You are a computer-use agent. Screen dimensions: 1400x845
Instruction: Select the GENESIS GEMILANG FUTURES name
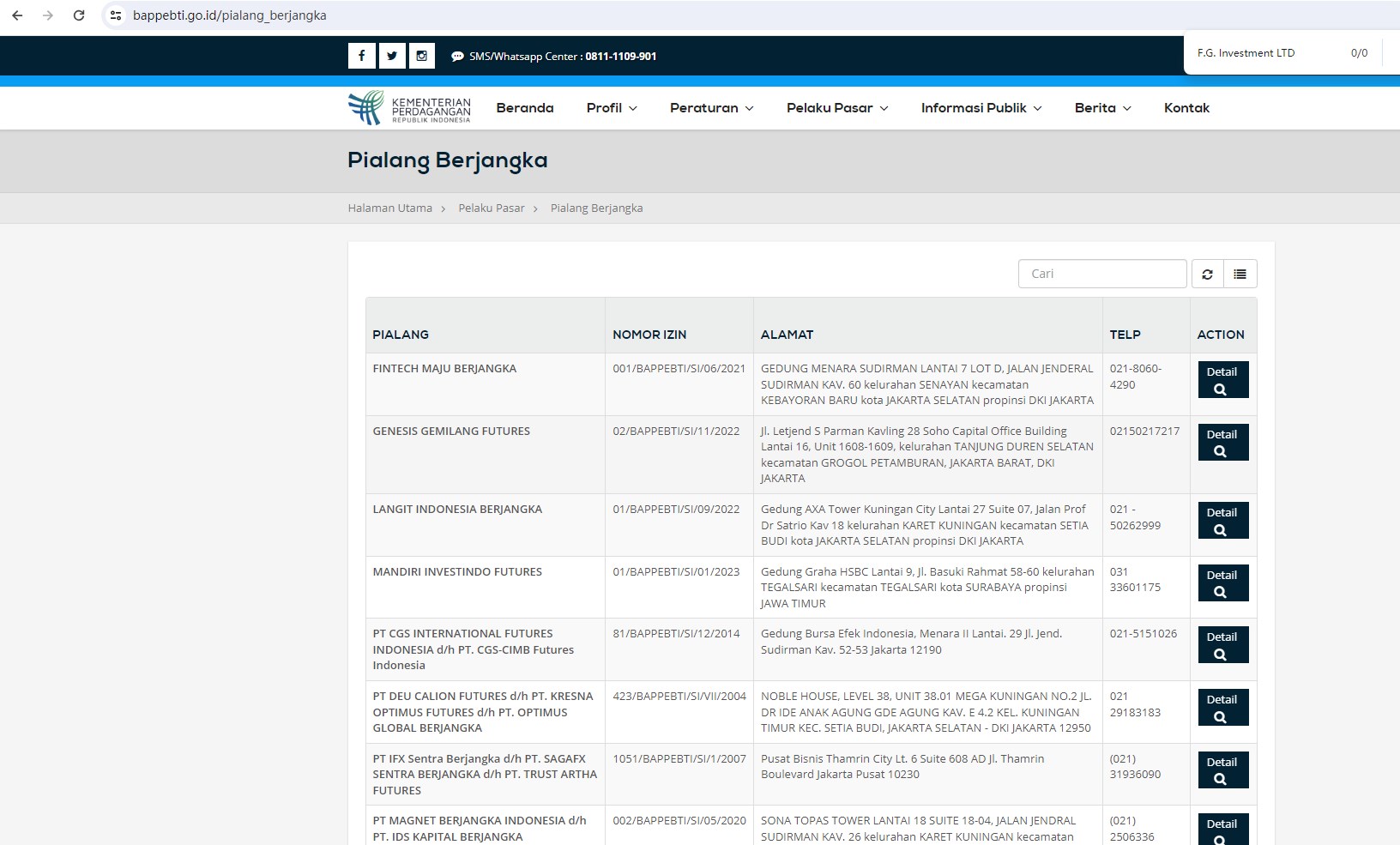click(x=451, y=432)
